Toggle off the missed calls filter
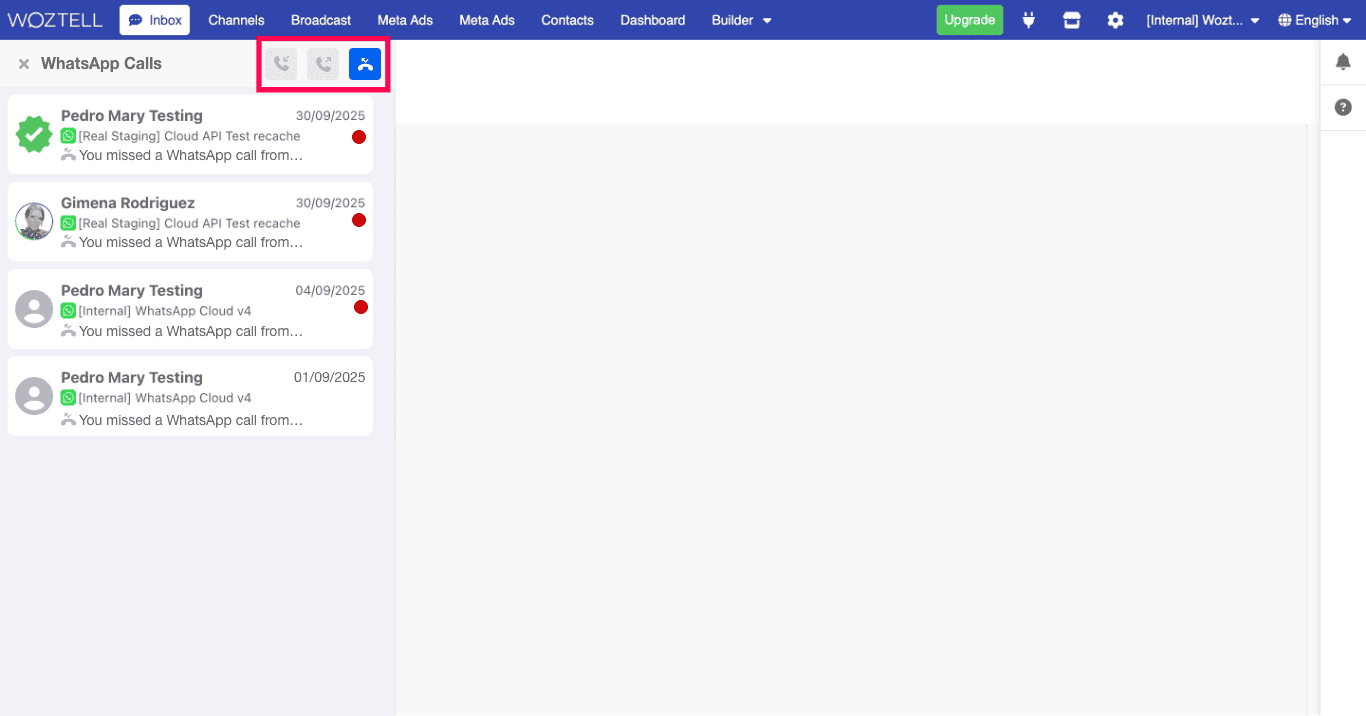 point(365,64)
